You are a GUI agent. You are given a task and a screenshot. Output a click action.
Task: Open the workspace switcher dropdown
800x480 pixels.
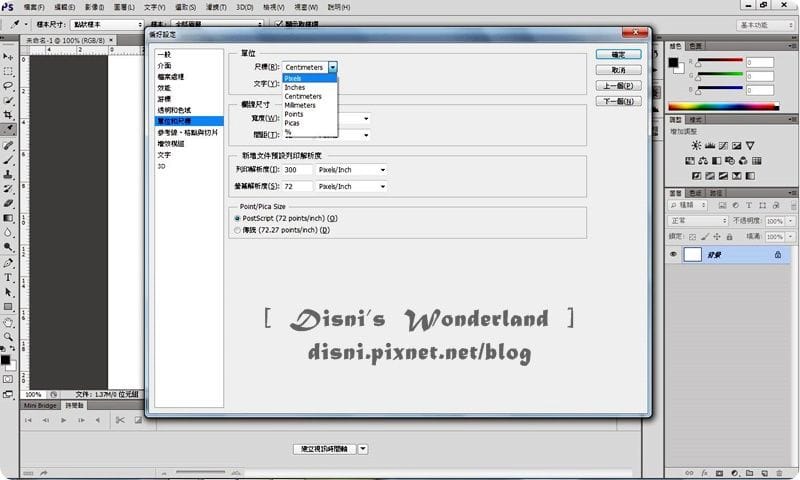765,25
